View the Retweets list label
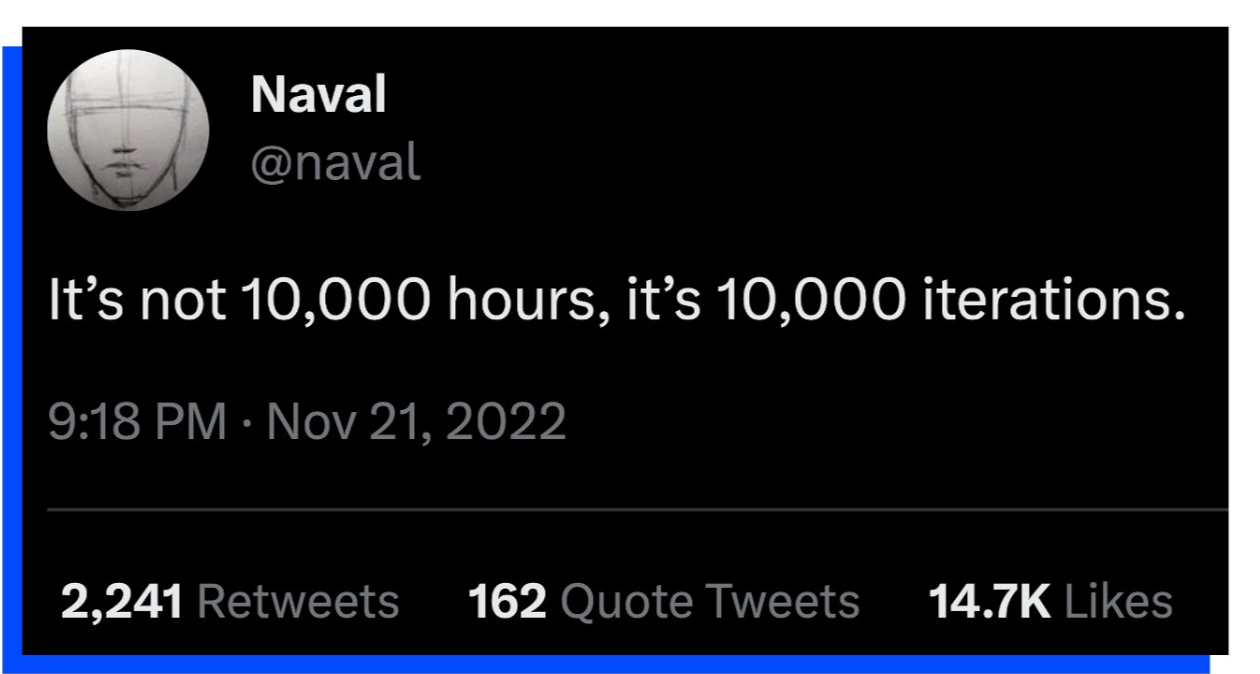1260x674 pixels. point(298,602)
